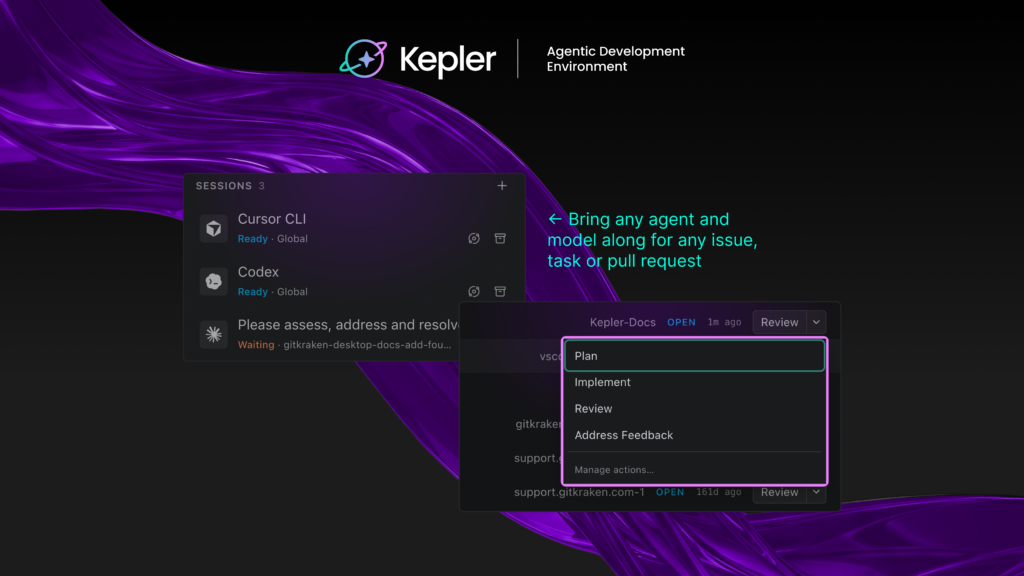Image resolution: width=1024 pixels, height=576 pixels.
Task: Choose Implement from the actions menu
Action: 694,382
